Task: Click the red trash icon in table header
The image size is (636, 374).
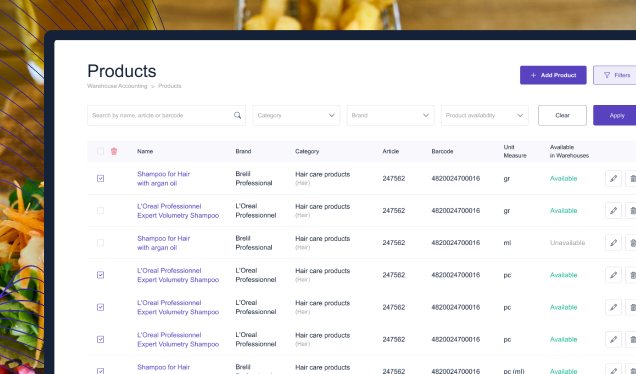Action: point(114,151)
